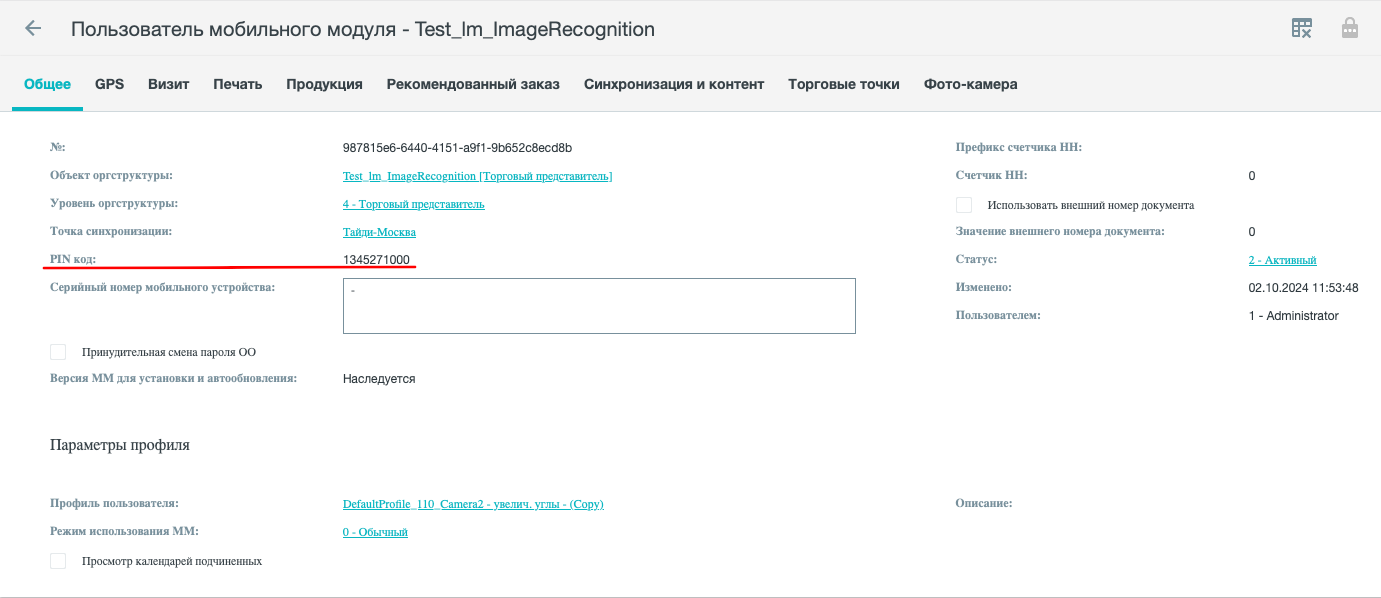Select the Фото-камера tab
The height and width of the screenshot is (598, 1381).
pyautogui.click(x=971, y=84)
